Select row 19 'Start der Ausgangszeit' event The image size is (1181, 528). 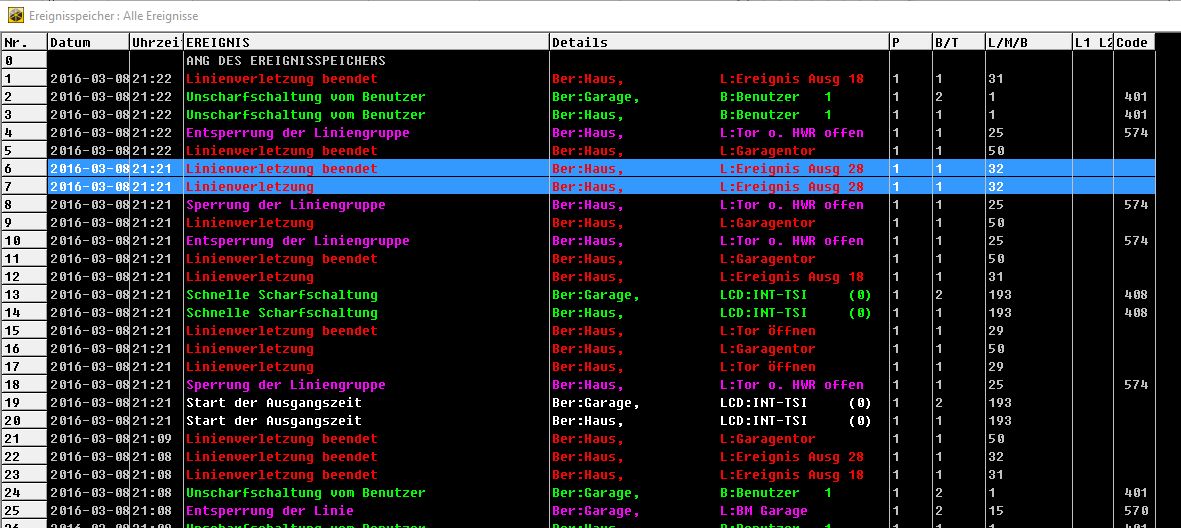pos(274,403)
